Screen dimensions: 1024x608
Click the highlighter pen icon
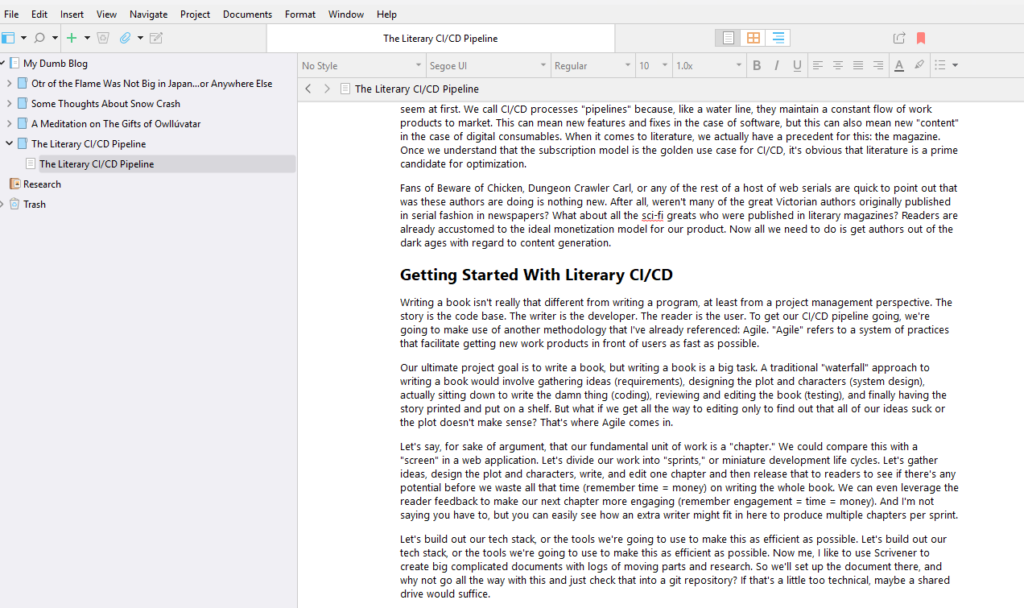click(x=920, y=66)
